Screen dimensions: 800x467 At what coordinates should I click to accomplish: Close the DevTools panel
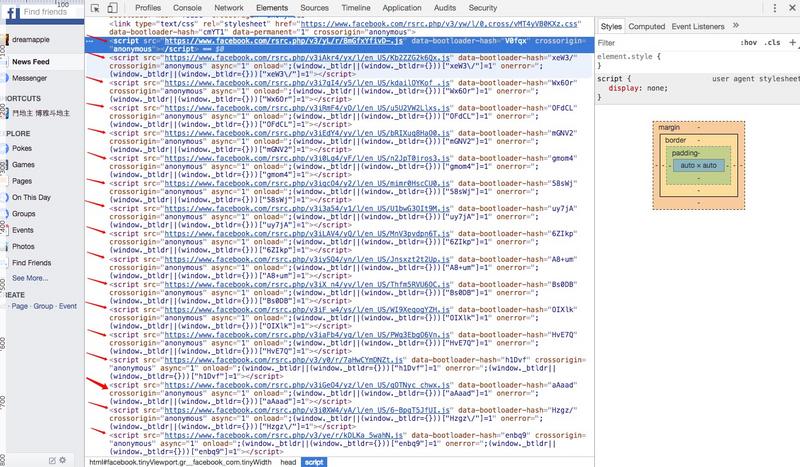pos(792,8)
